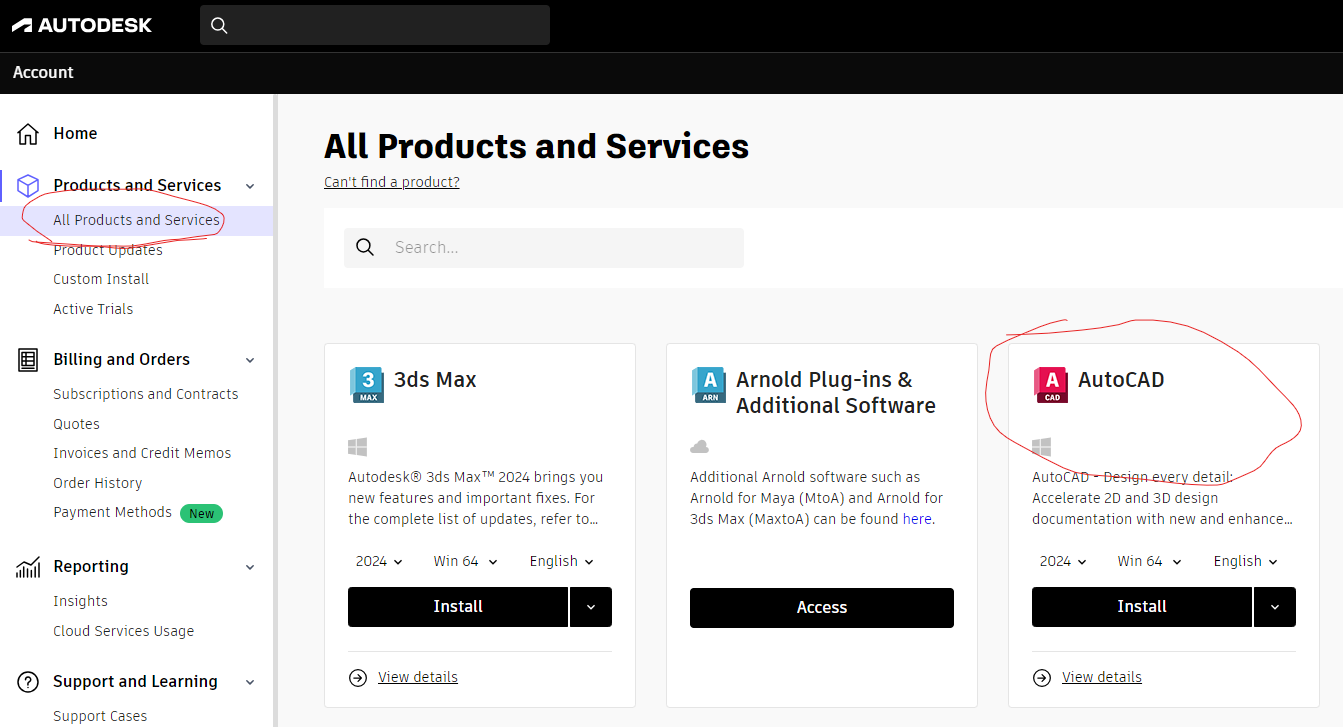Click the Windows platform icon on the AutoCAD card
This screenshot has width=1343, height=727.
click(1041, 446)
